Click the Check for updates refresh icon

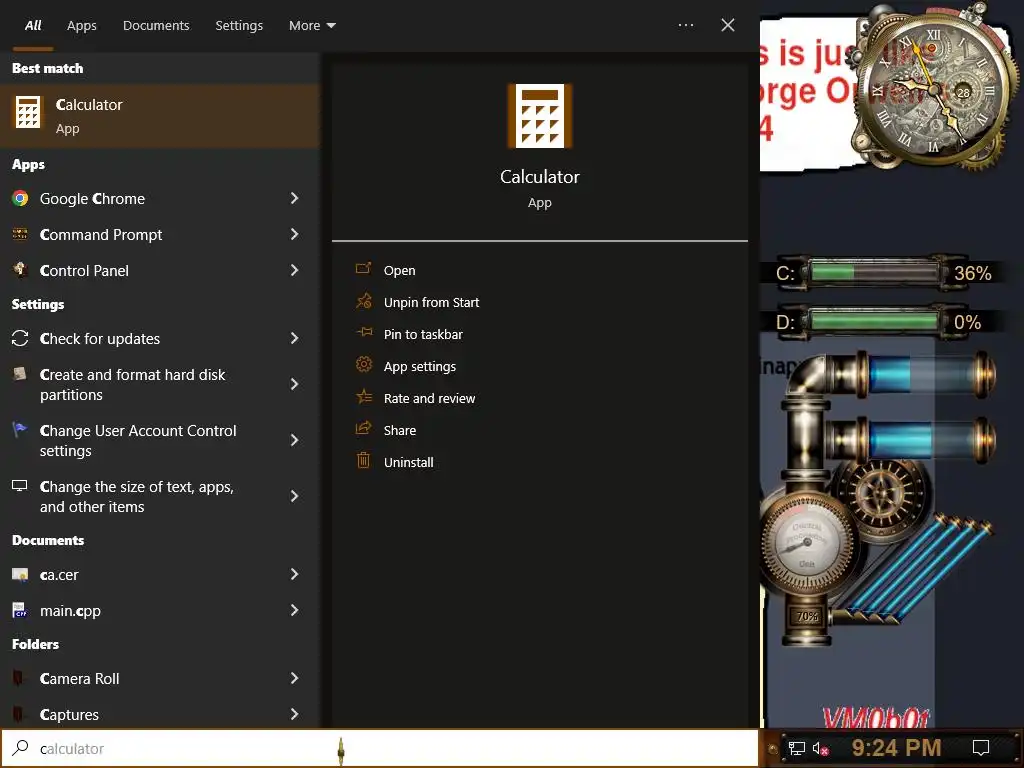point(20,338)
